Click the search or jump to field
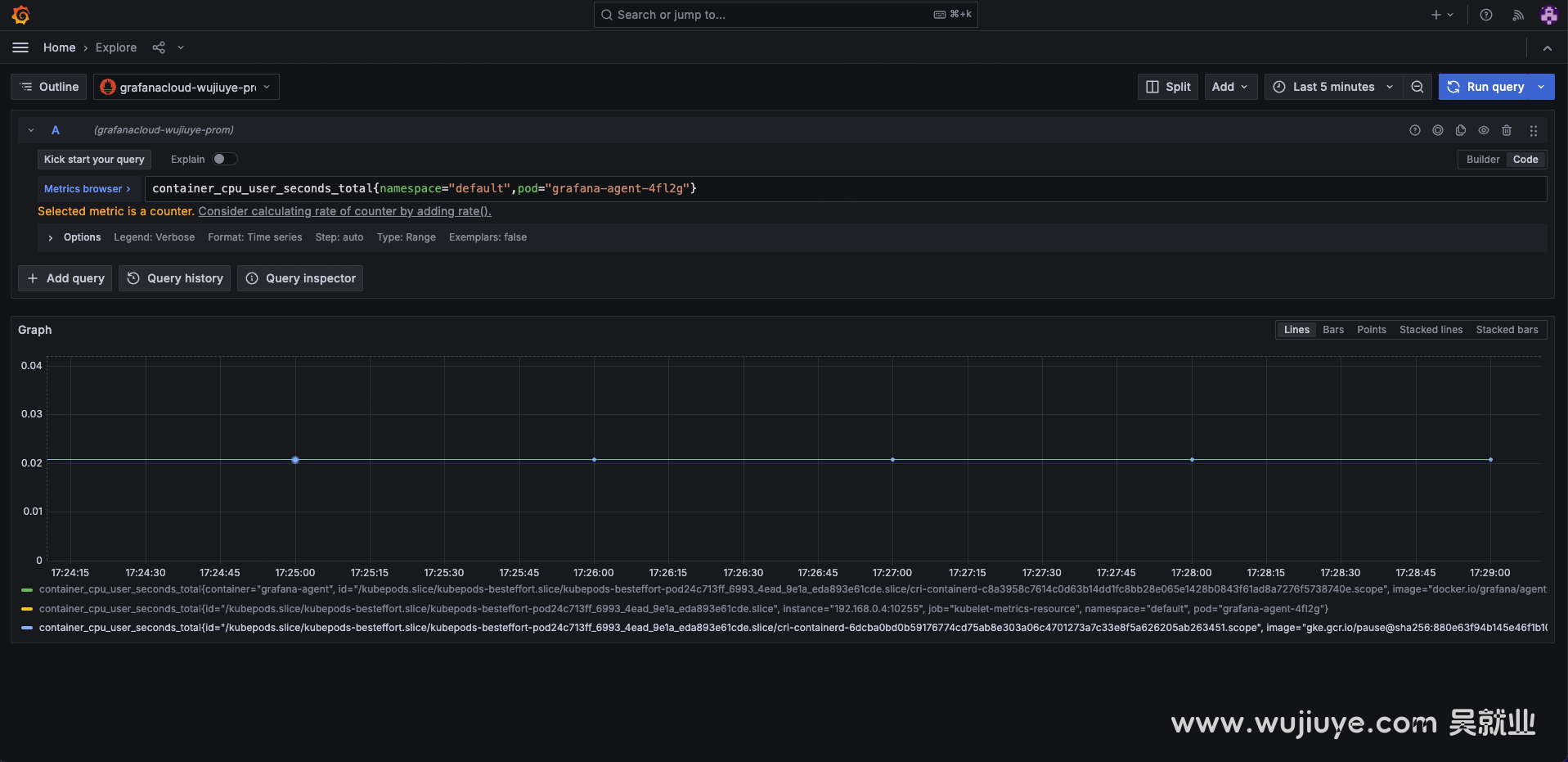1568x762 pixels. click(785, 15)
